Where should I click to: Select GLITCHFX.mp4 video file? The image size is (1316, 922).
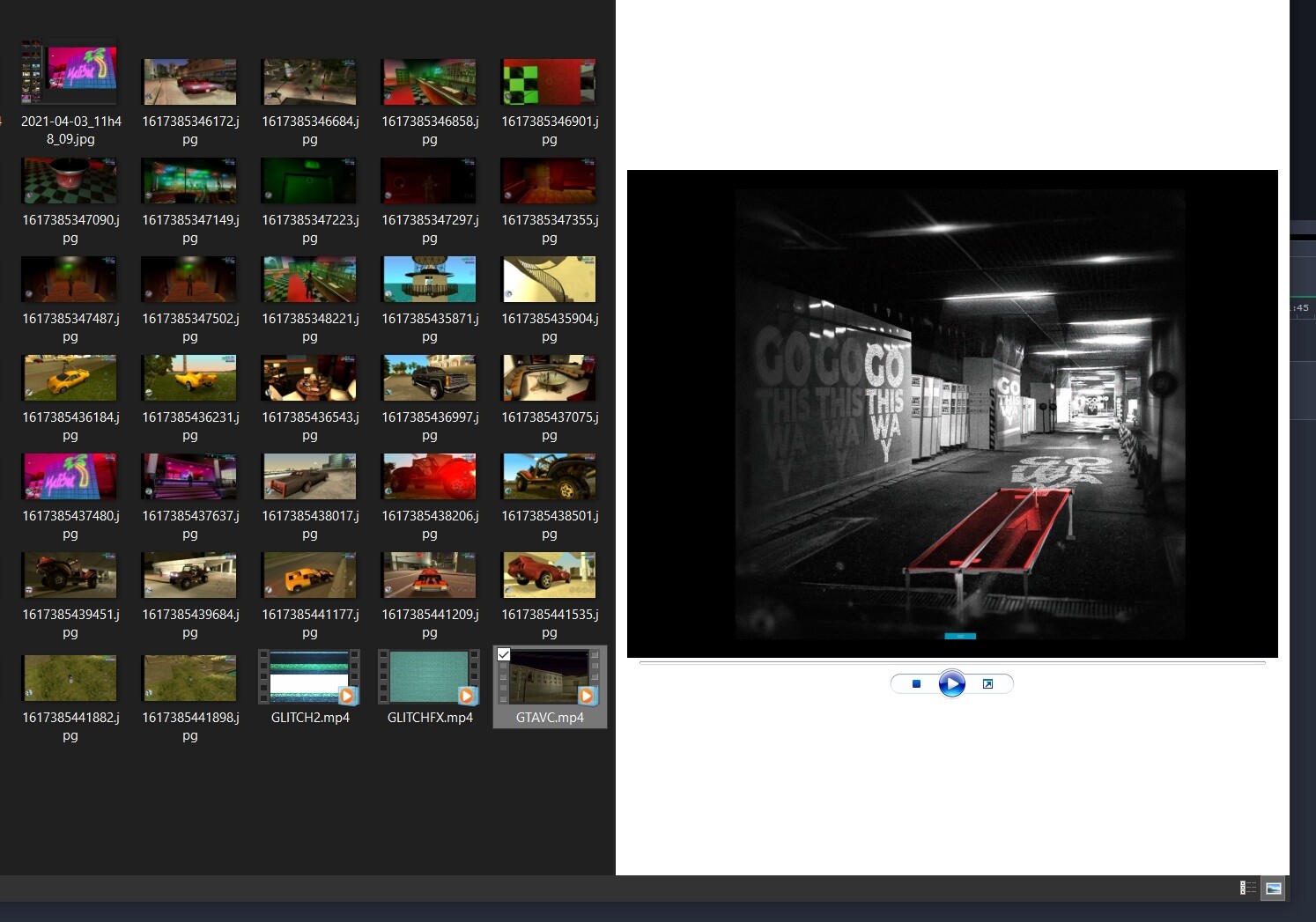430,677
